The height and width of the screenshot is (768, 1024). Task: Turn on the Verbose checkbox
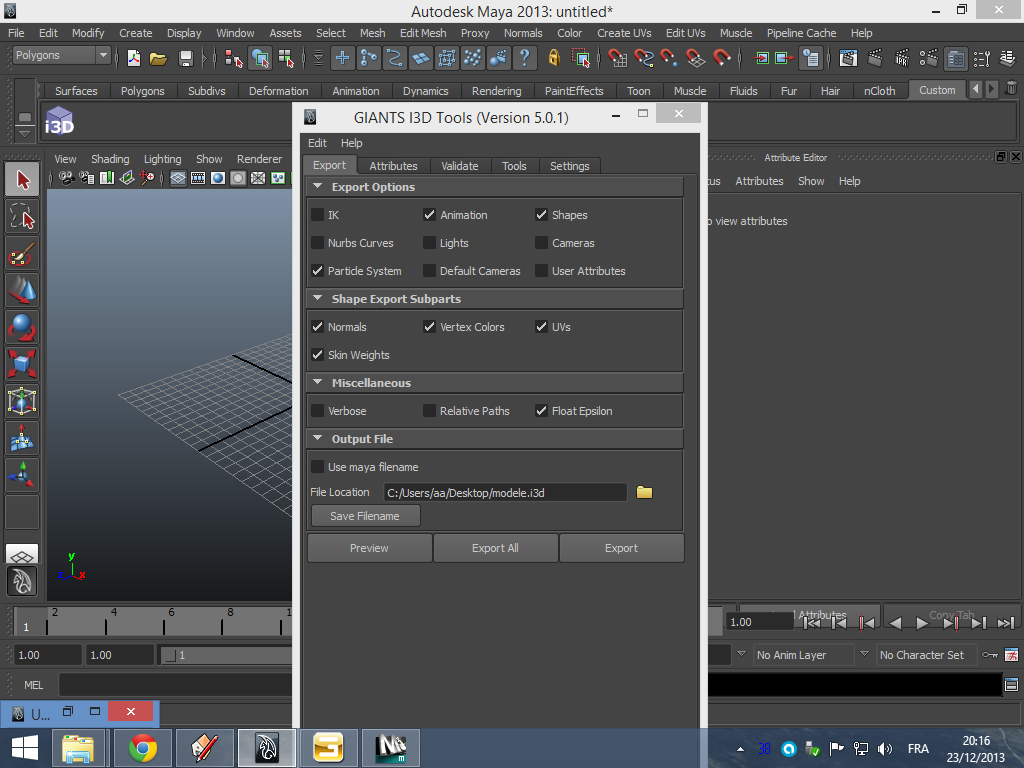(x=317, y=411)
